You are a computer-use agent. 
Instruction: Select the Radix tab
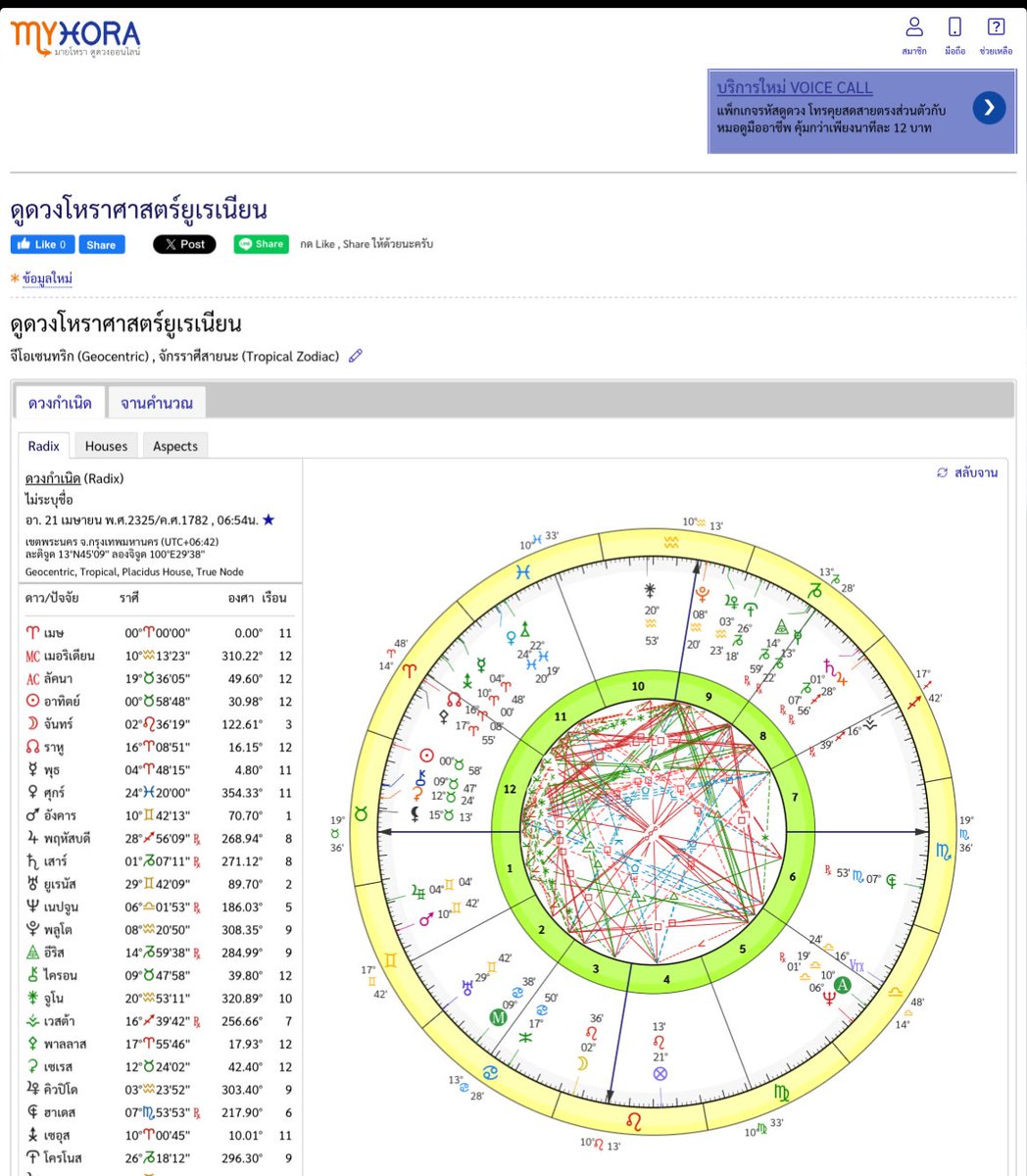[x=44, y=446]
